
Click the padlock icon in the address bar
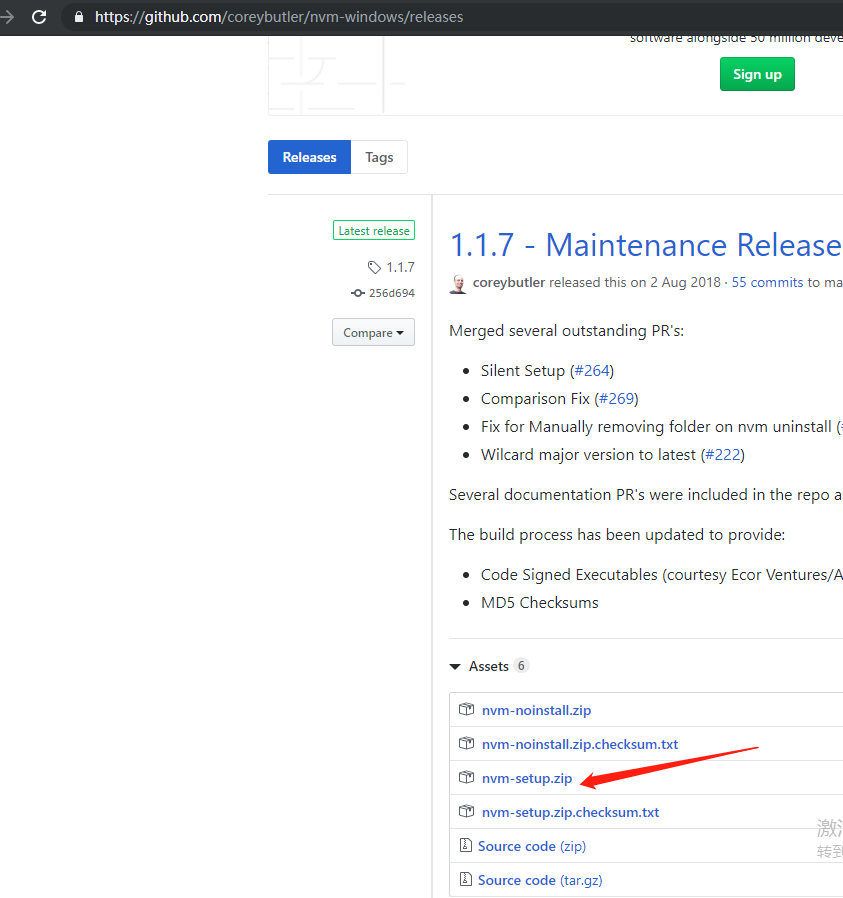click(79, 17)
